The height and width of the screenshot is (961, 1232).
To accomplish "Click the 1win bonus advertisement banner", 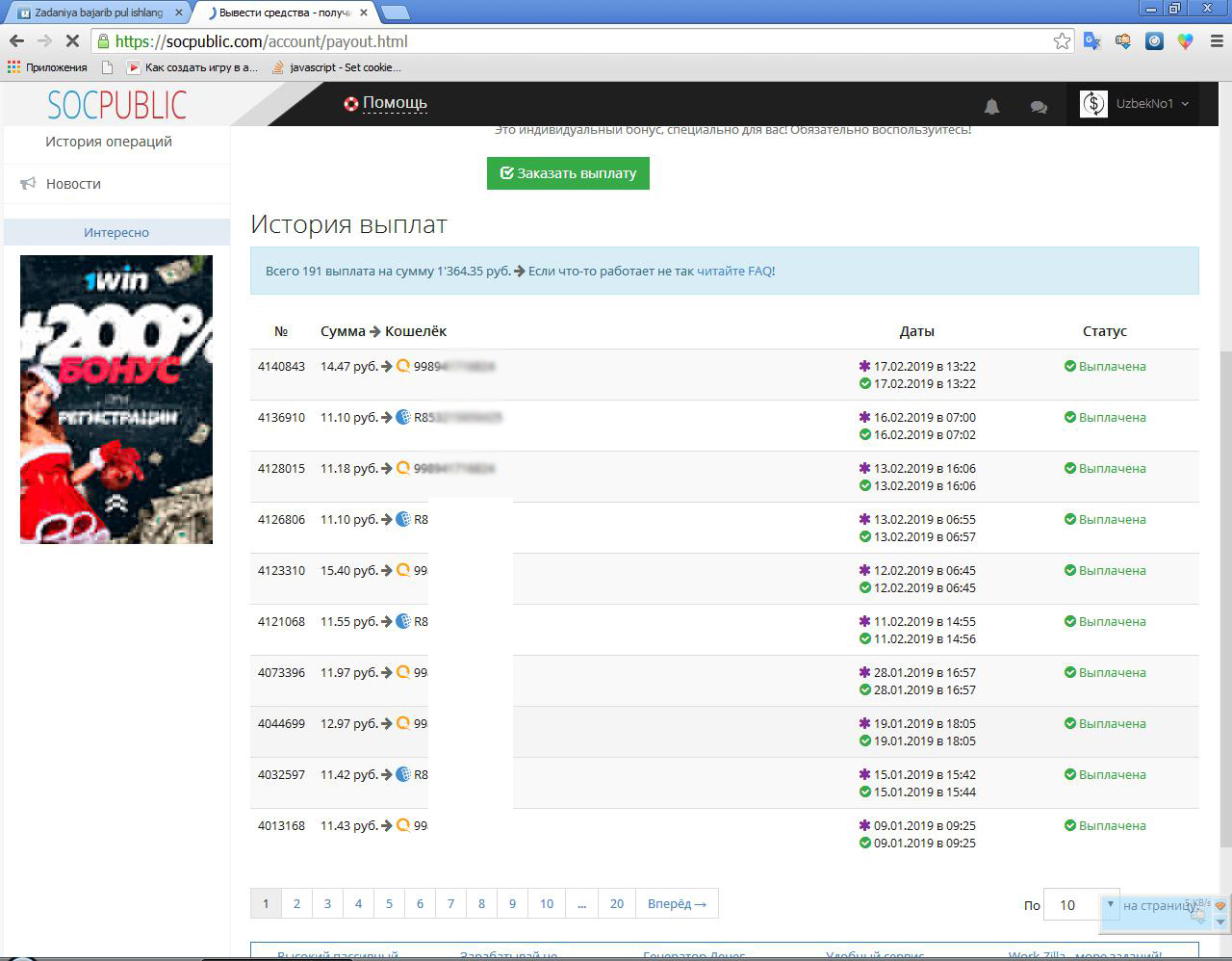I will click(116, 399).
